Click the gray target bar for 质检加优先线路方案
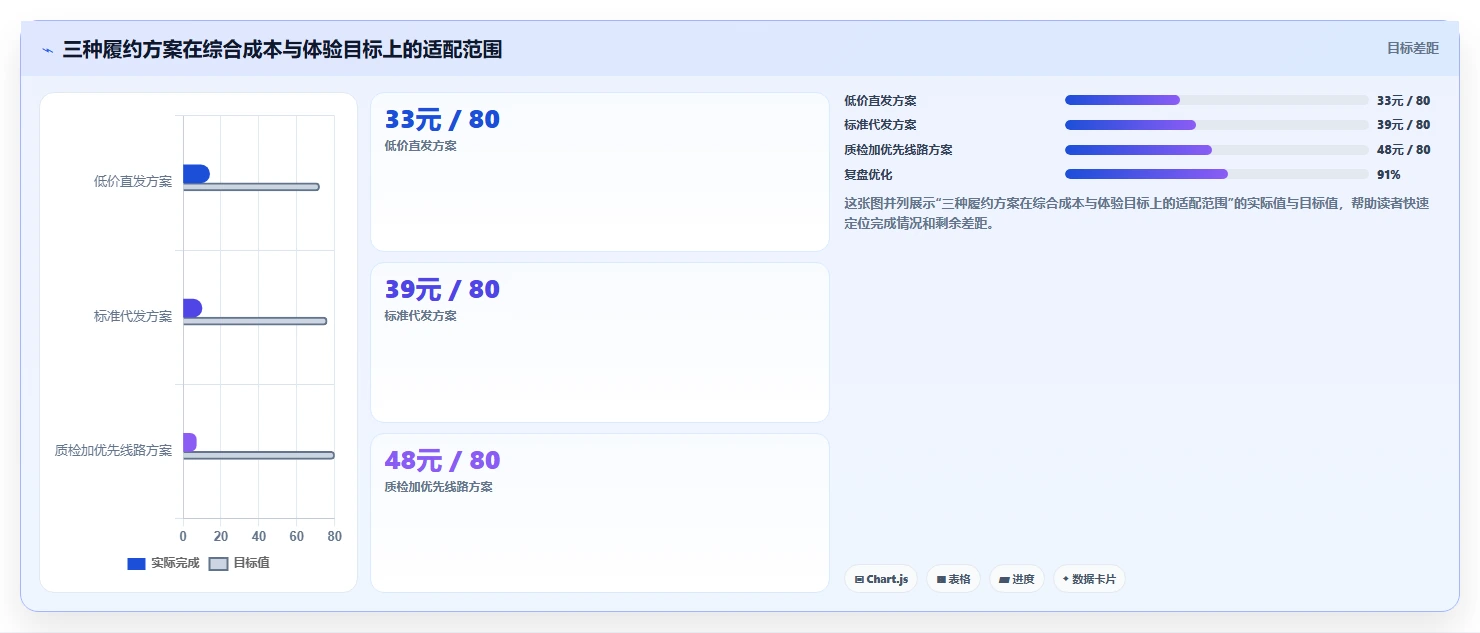This screenshot has height=633, width=1480. tap(259, 455)
